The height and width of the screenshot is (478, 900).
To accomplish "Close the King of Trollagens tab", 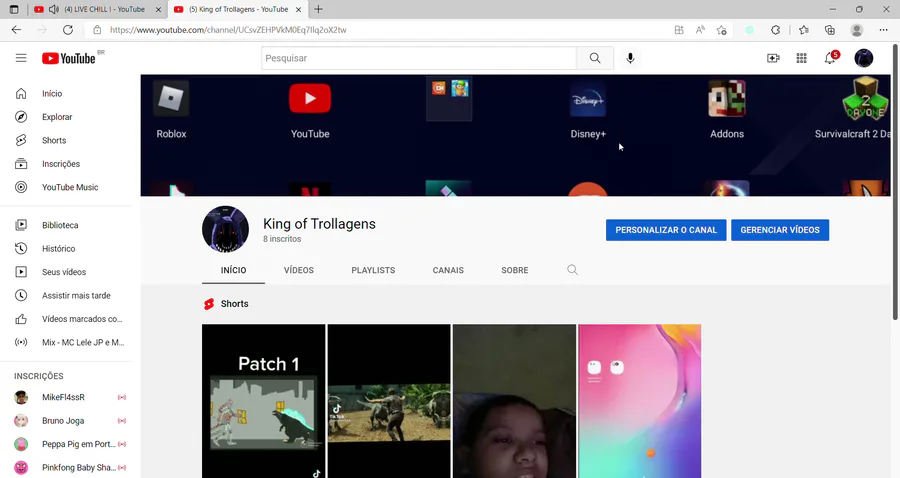I will (x=298, y=9).
